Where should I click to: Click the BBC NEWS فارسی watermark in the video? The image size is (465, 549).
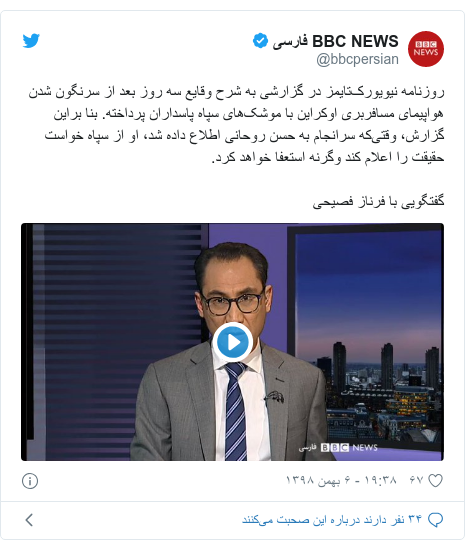pos(338,448)
